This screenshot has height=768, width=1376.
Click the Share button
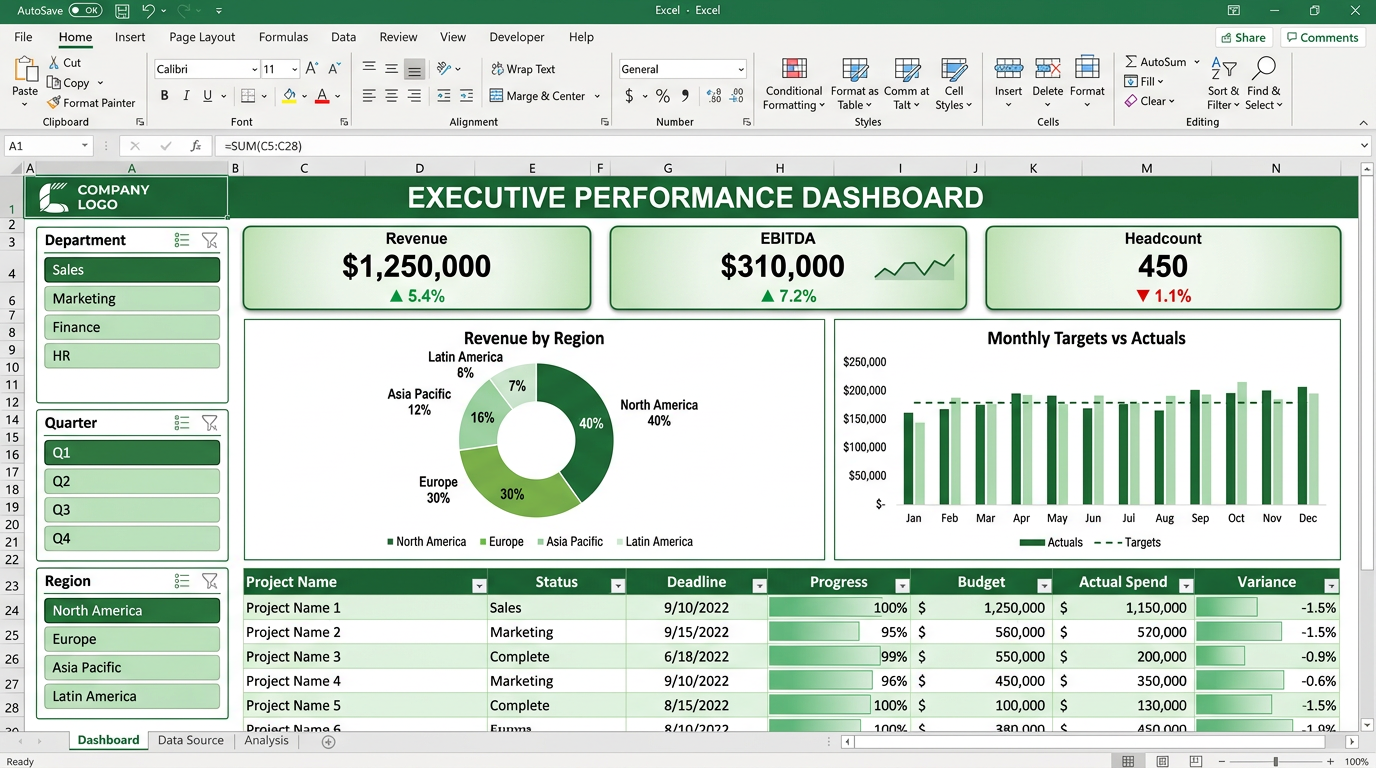coord(1242,37)
